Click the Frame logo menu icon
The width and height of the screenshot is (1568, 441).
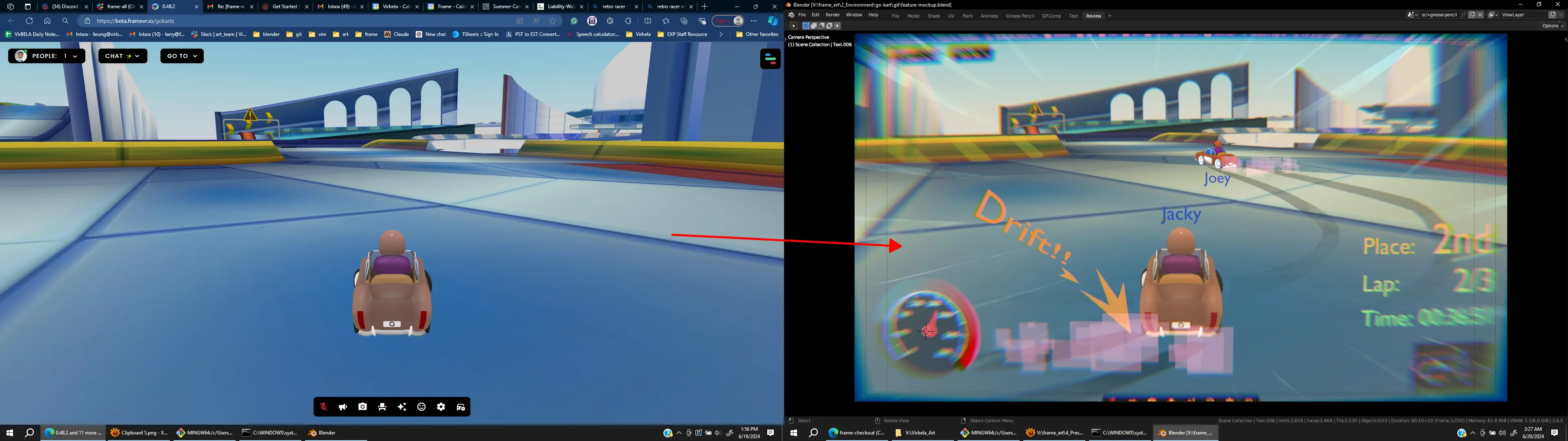[x=770, y=59]
